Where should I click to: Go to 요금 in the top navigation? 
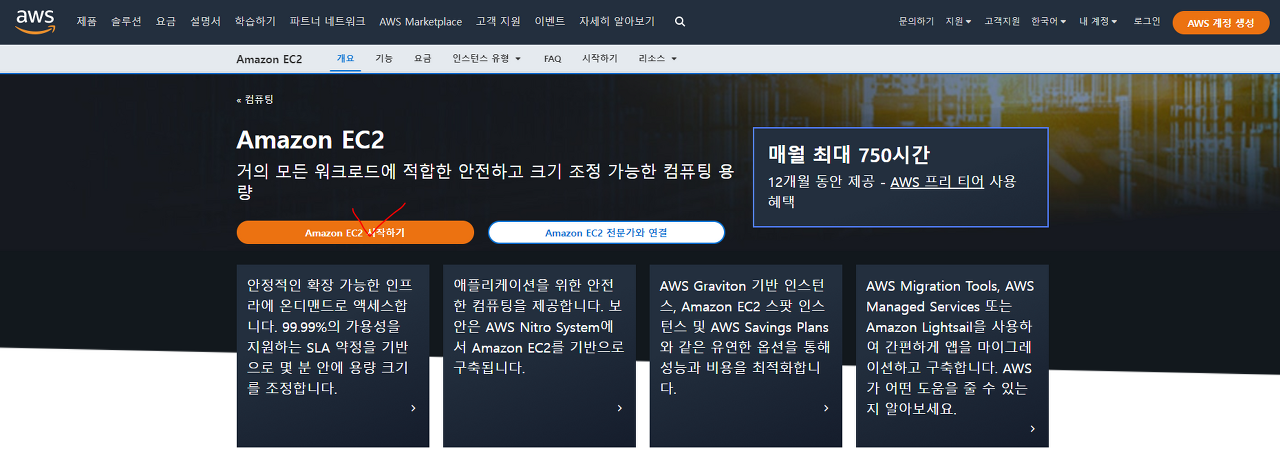pos(166,21)
